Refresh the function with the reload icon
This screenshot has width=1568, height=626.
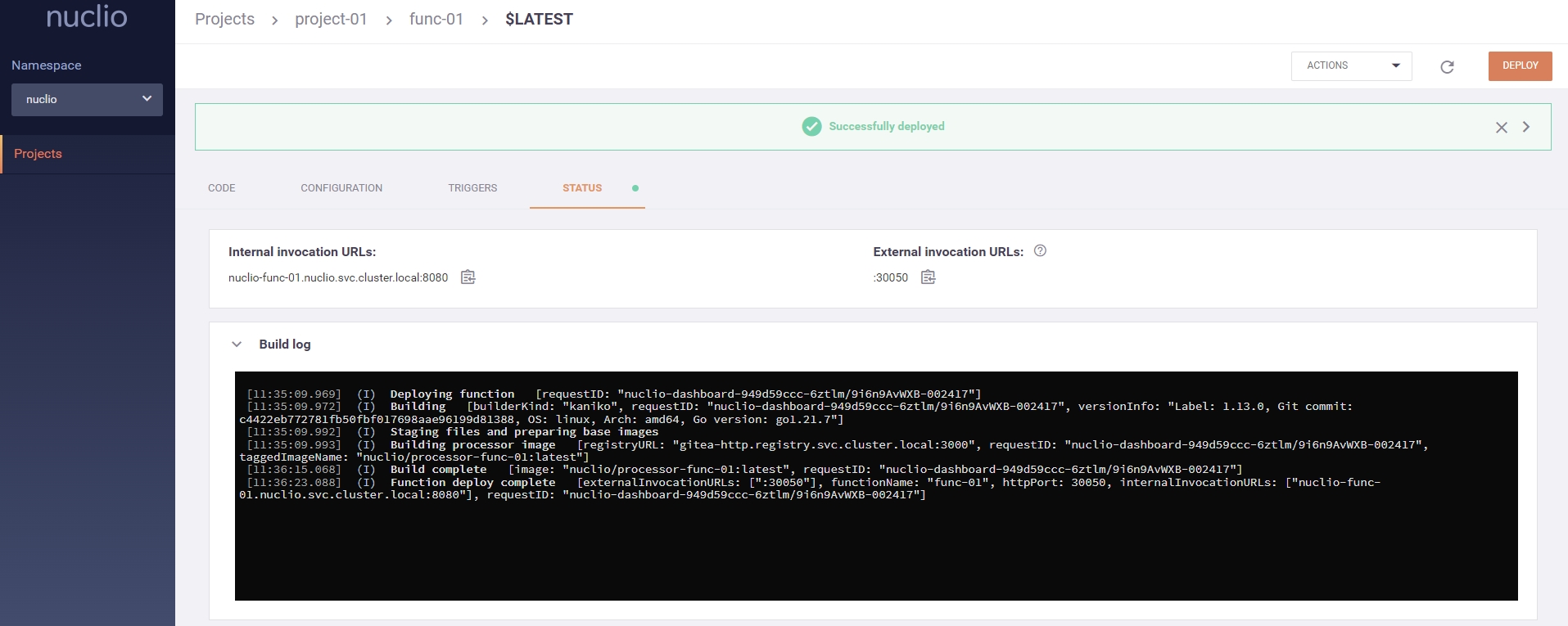click(1447, 66)
